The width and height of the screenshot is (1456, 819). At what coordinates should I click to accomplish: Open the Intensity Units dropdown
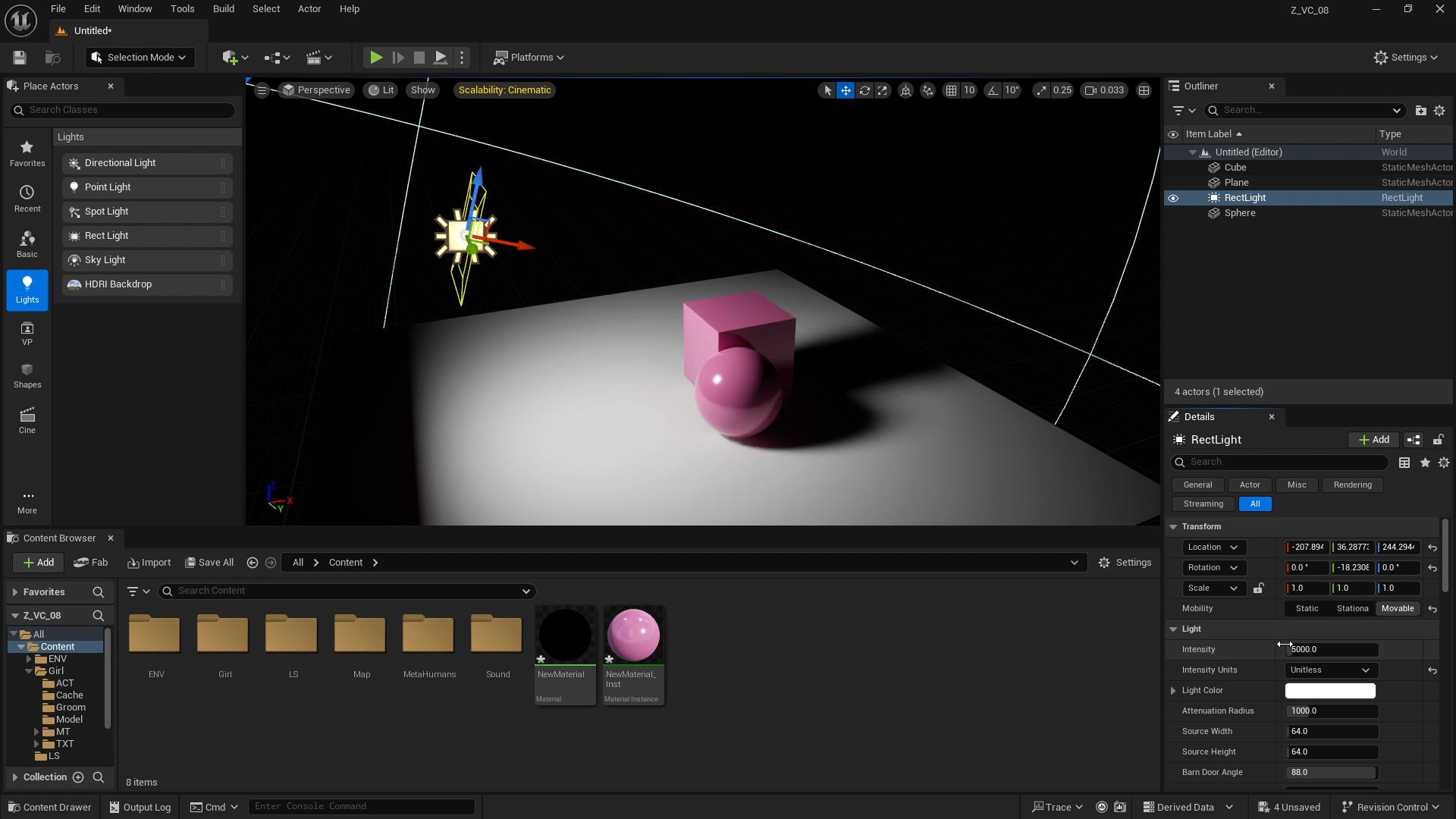(1330, 670)
